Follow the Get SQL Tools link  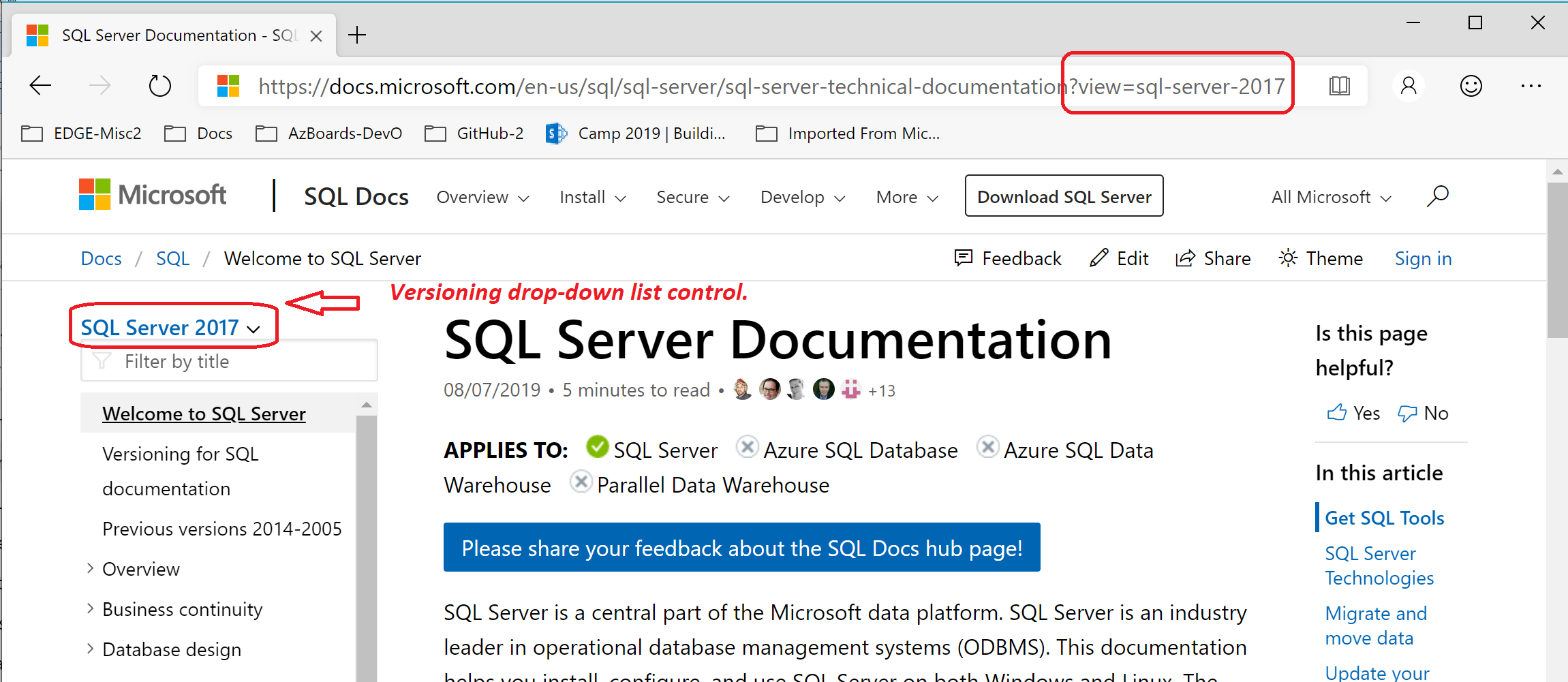pyautogui.click(x=1385, y=518)
